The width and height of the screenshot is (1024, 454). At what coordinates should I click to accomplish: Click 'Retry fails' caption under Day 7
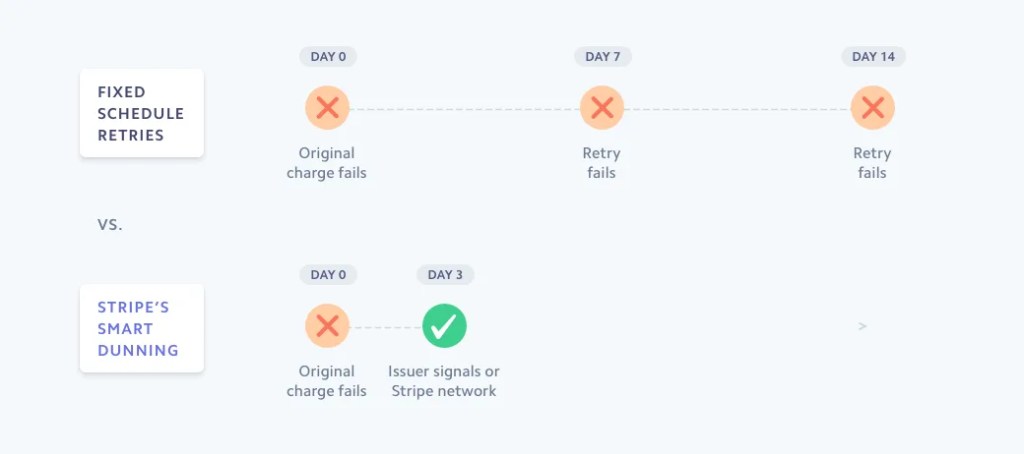pos(601,163)
